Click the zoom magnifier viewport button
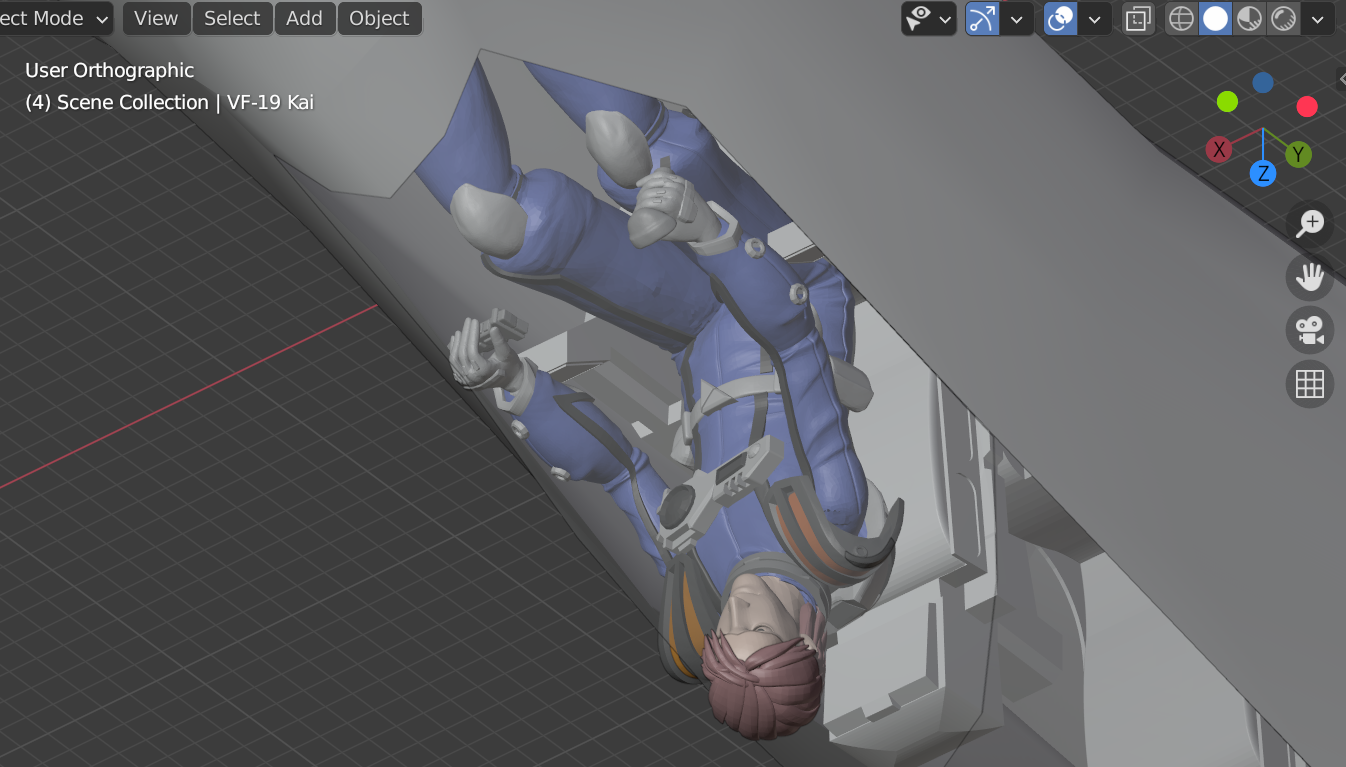Image resolution: width=1346 pixels, height=767 pixels. point(1310,223)
